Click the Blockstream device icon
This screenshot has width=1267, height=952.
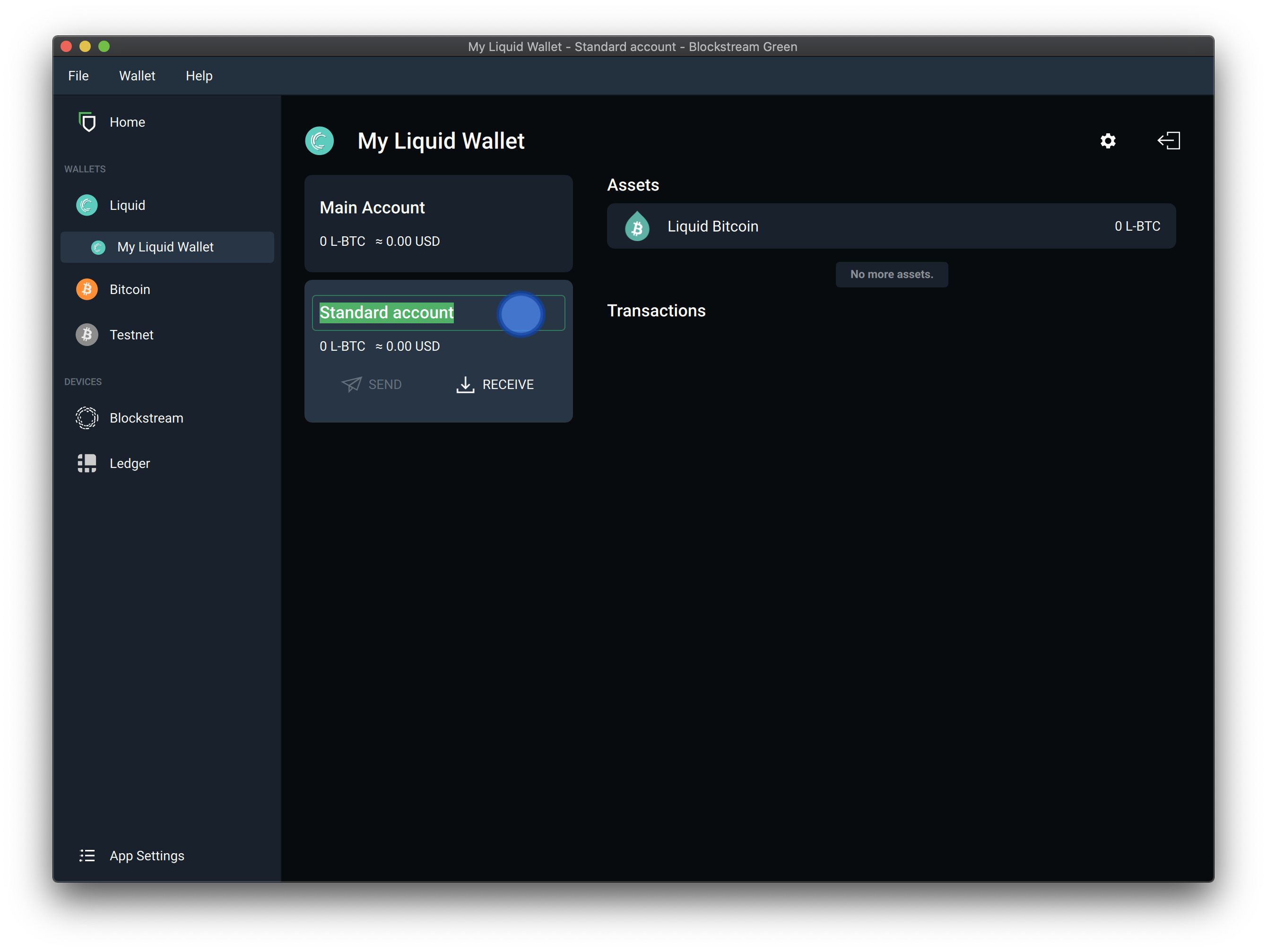coord(87,418)
